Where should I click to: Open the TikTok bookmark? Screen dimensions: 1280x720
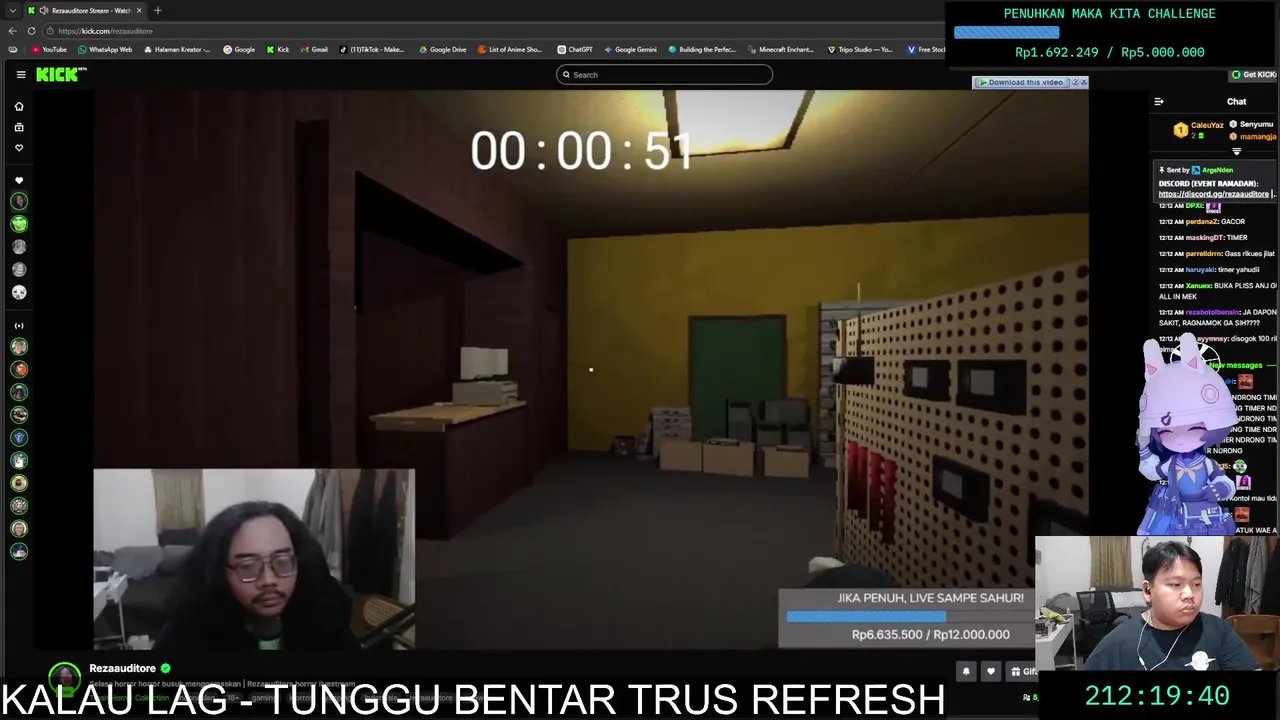coord(372,49)
